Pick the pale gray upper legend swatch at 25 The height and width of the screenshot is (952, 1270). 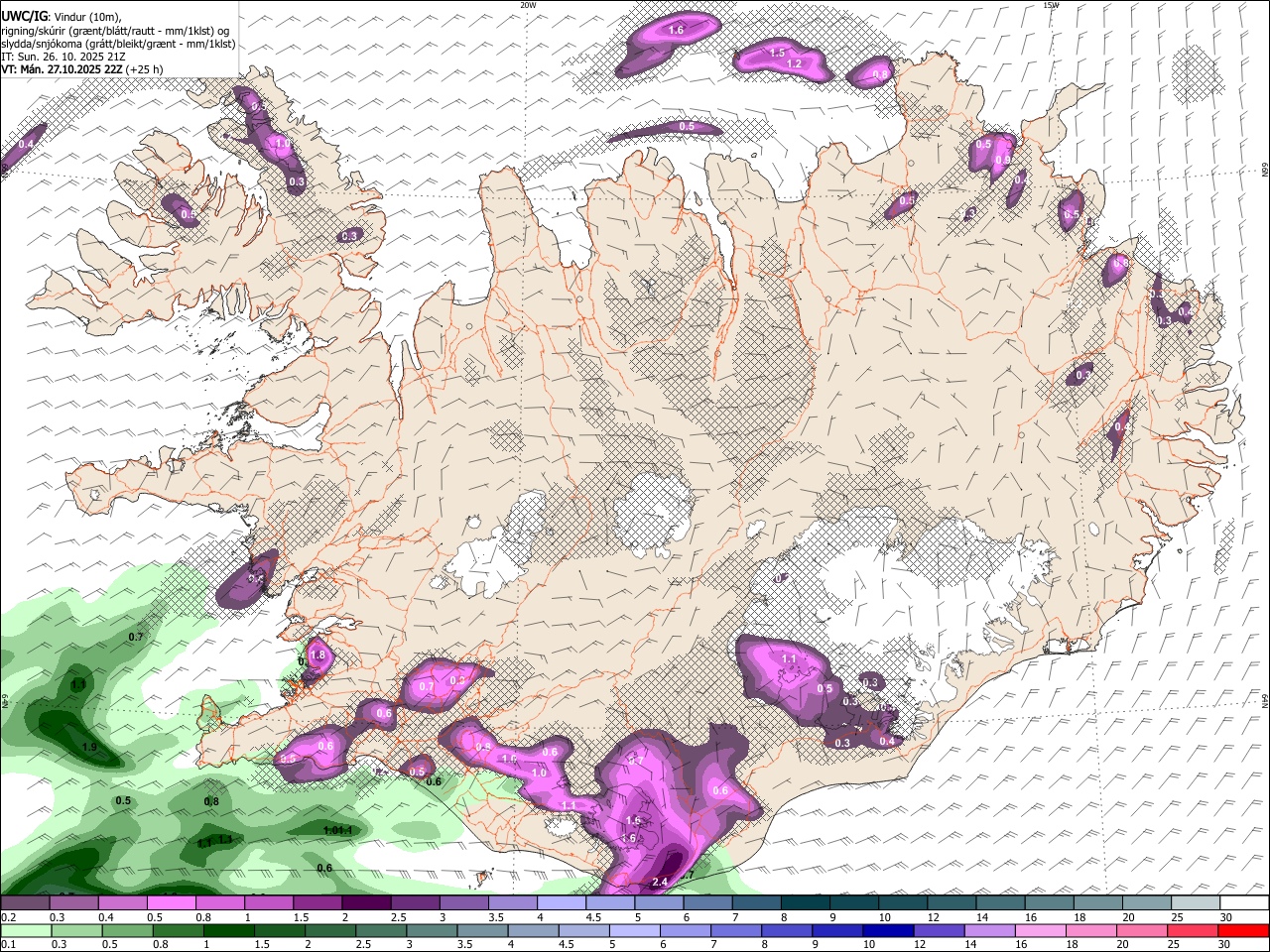[x=1194, y=903]
